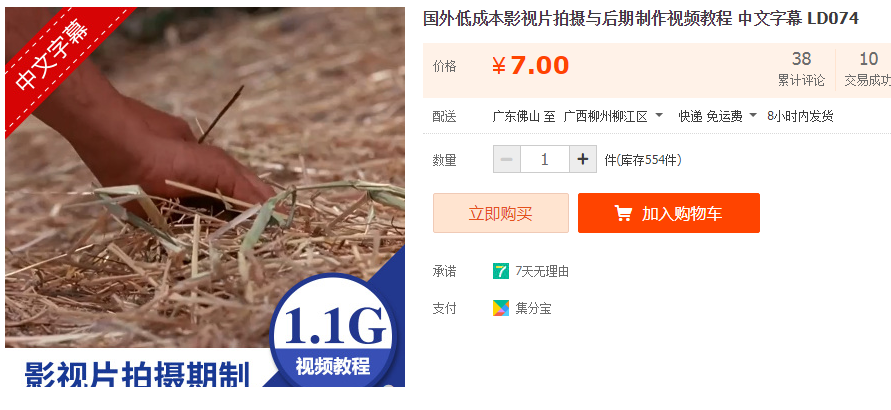Increase quantity with the plus button

coord(582,160)
